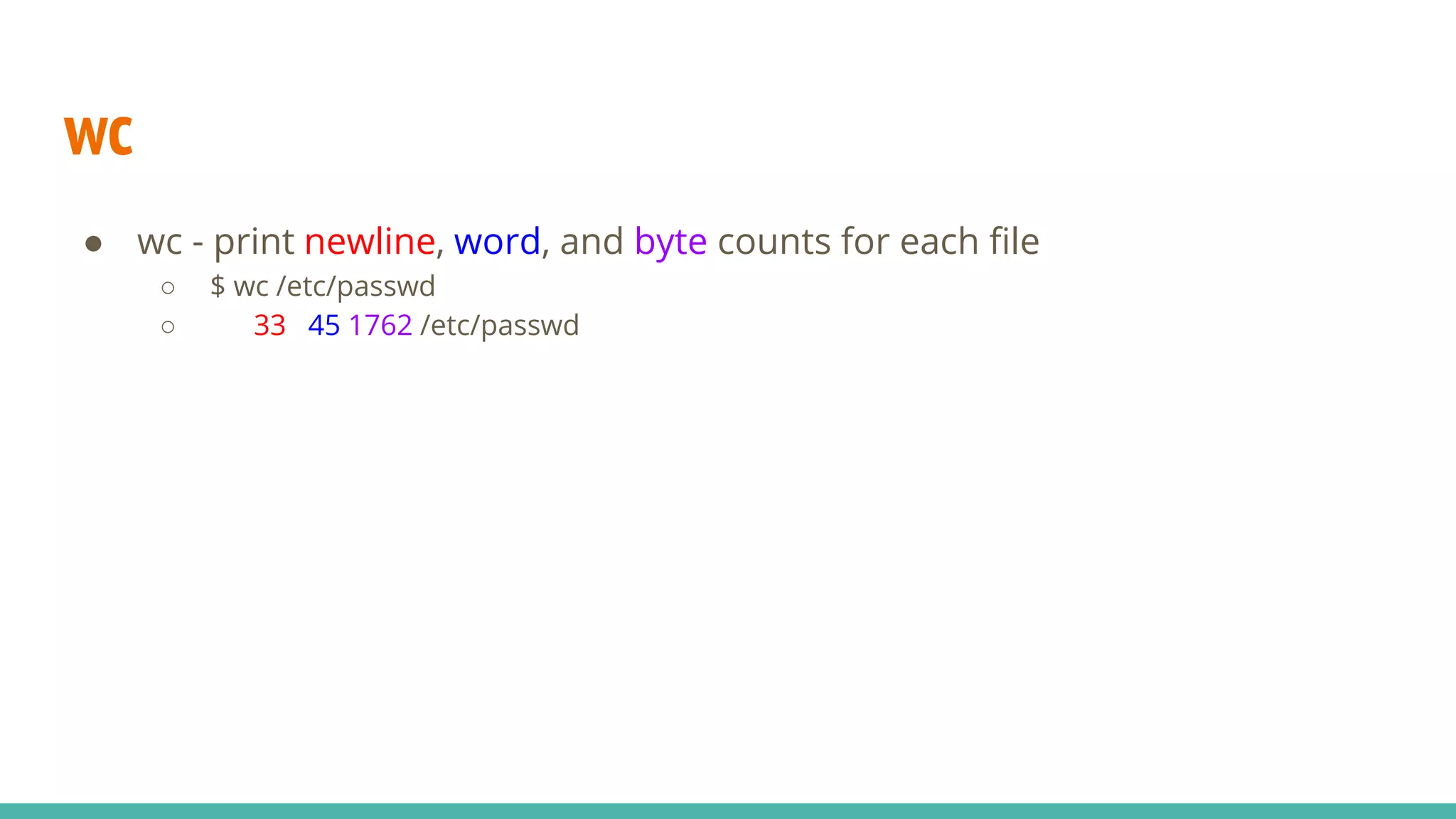
Task: Click the red word 'newline'
Action: click(x=370, y=242)
